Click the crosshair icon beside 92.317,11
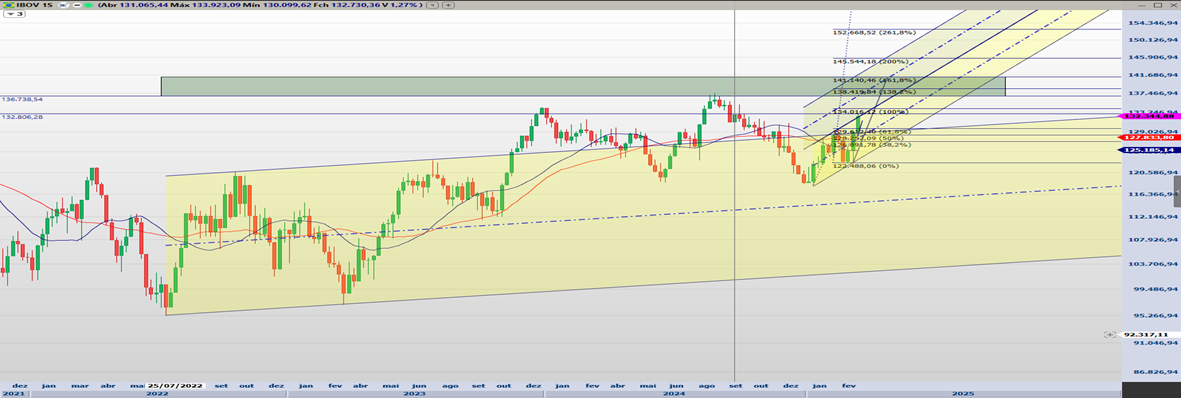1181x398 pixels. tap(1109, 334)
